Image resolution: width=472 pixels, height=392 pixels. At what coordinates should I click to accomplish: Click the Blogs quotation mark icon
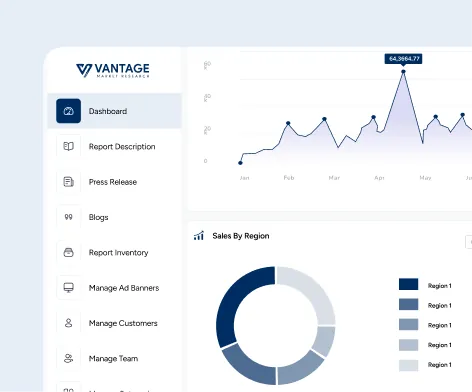68,217
